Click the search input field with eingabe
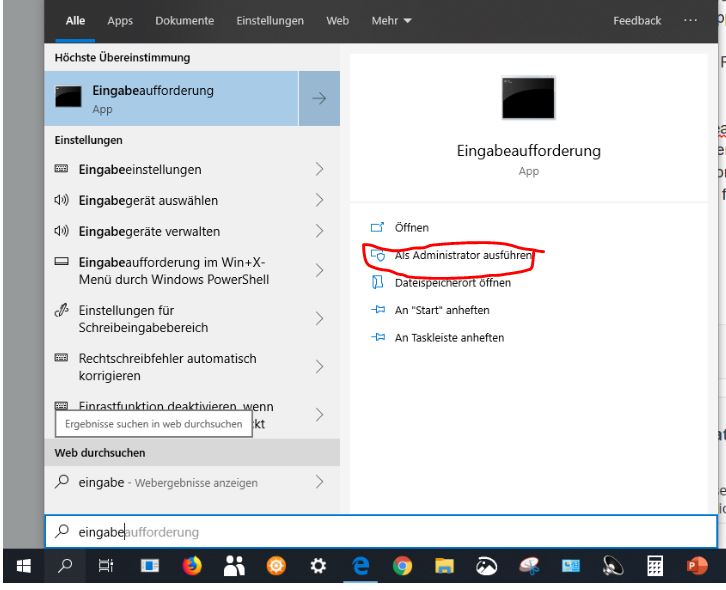This screenshot has width=726, height=590. (x=381, y=532)
